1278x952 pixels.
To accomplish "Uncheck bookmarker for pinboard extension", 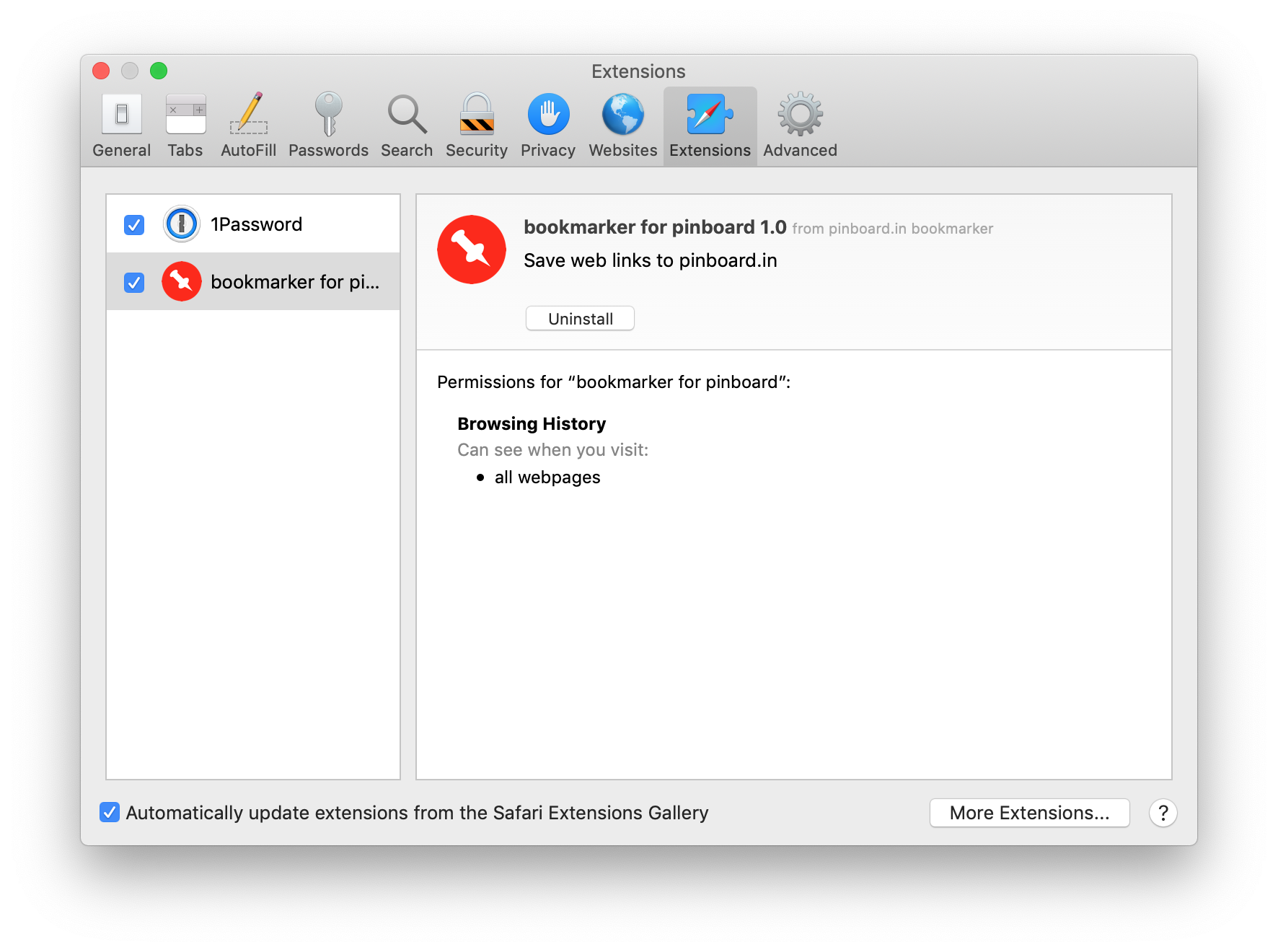I will pos(134,282).
